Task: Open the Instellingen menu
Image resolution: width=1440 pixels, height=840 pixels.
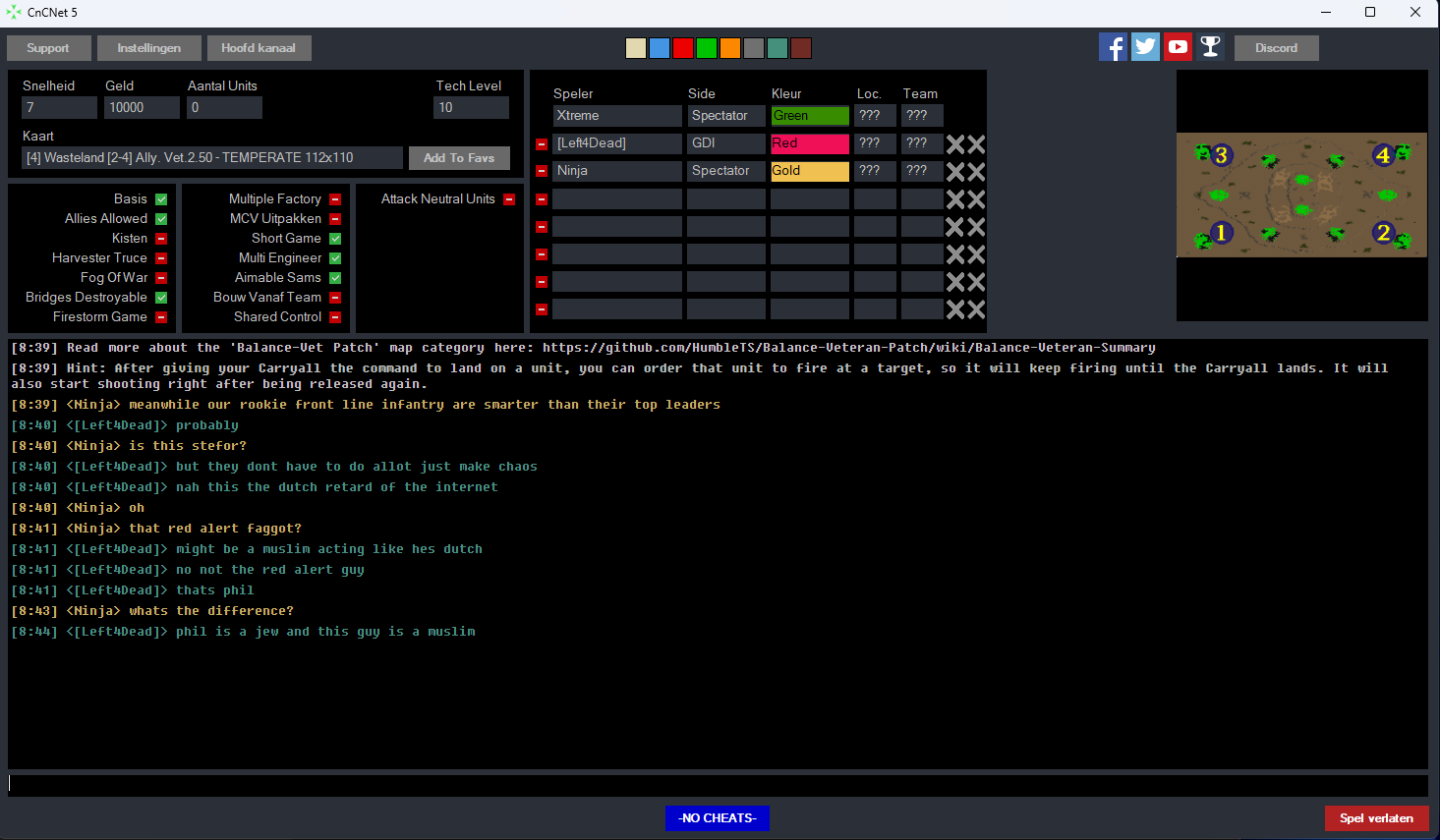Action: point(149,48)
